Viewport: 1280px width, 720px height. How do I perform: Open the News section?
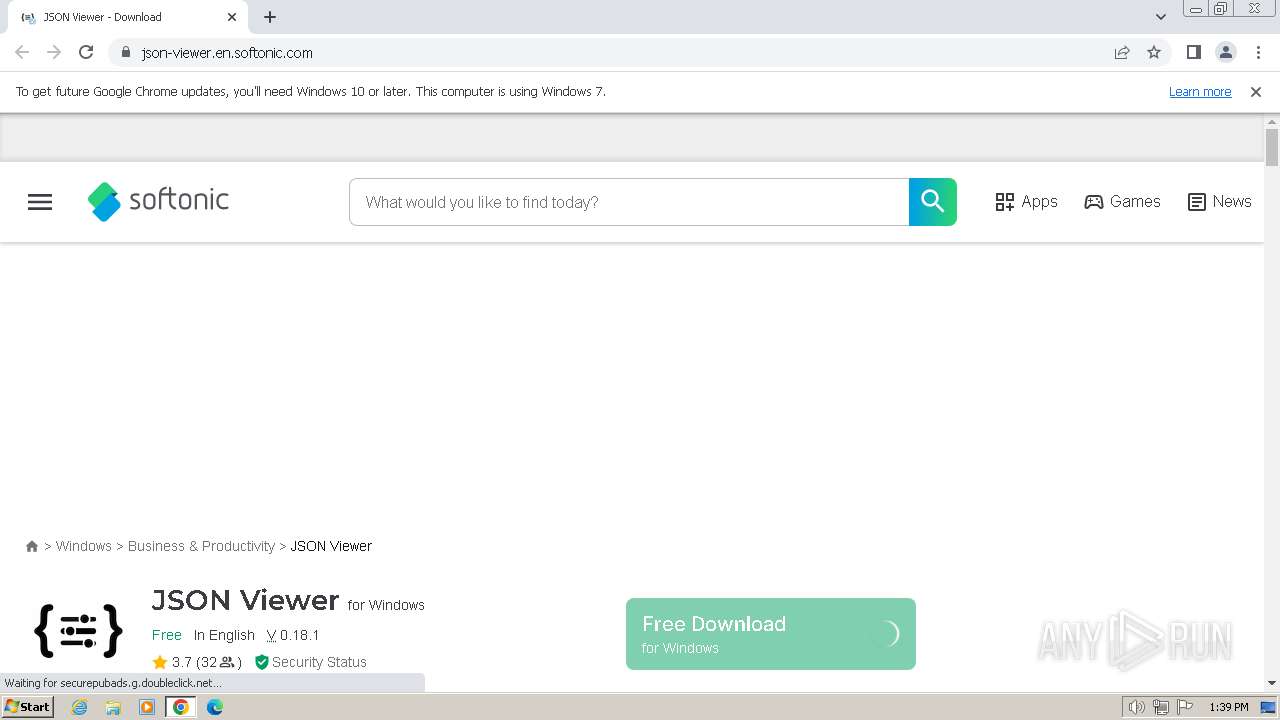coord(1219,202)
